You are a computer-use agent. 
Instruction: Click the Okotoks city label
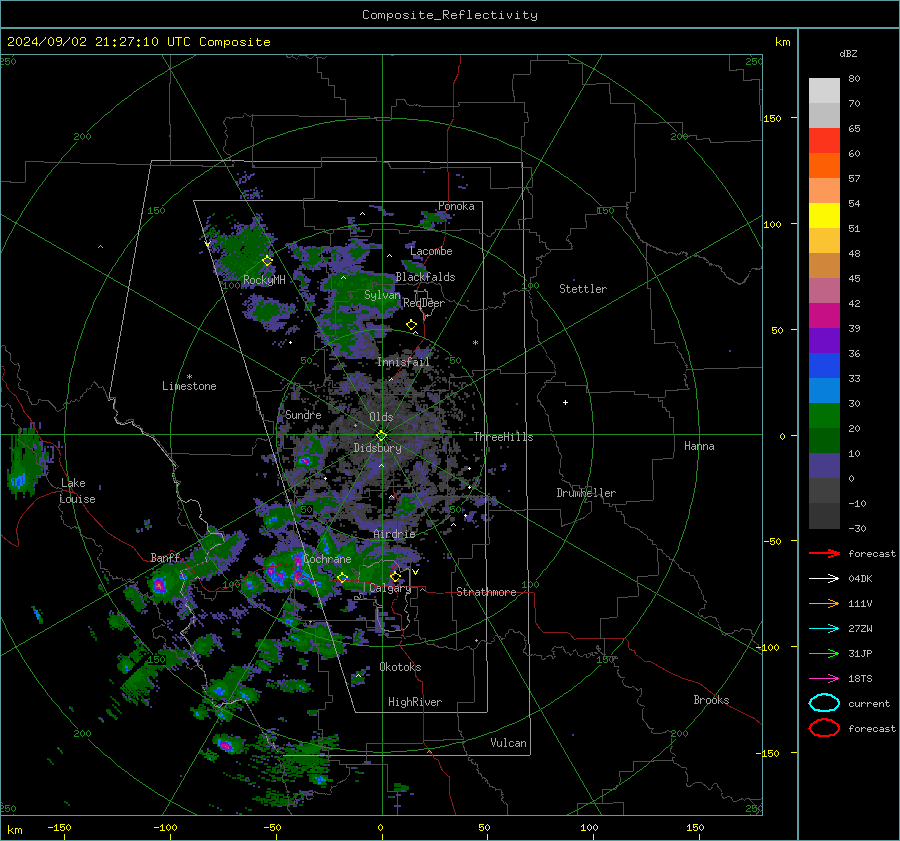point(400,667)
